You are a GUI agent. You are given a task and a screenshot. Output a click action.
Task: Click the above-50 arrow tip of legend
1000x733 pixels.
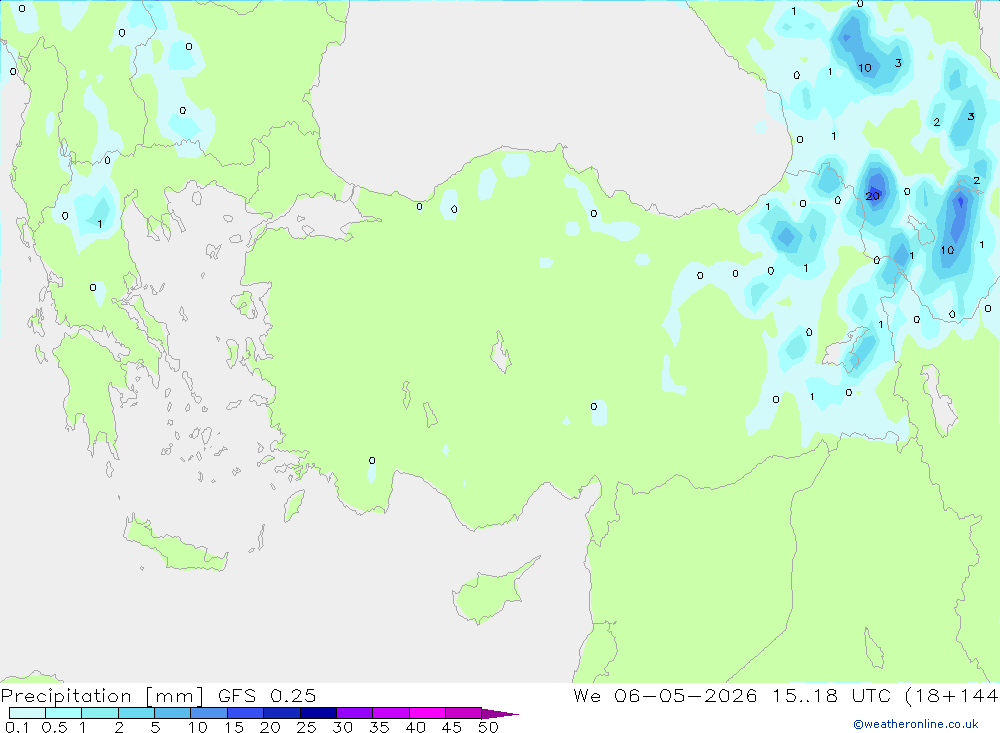click(x=500, y=713)
